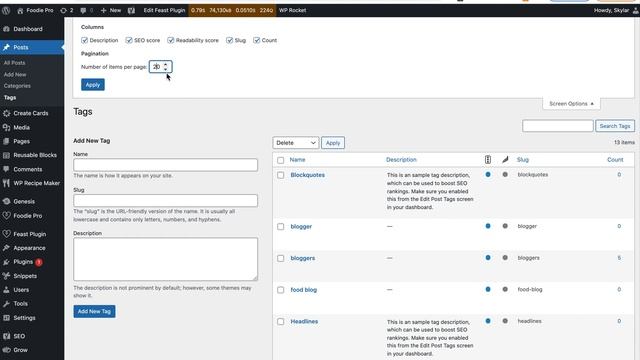Open the Query Monitor stats bar

232,10
